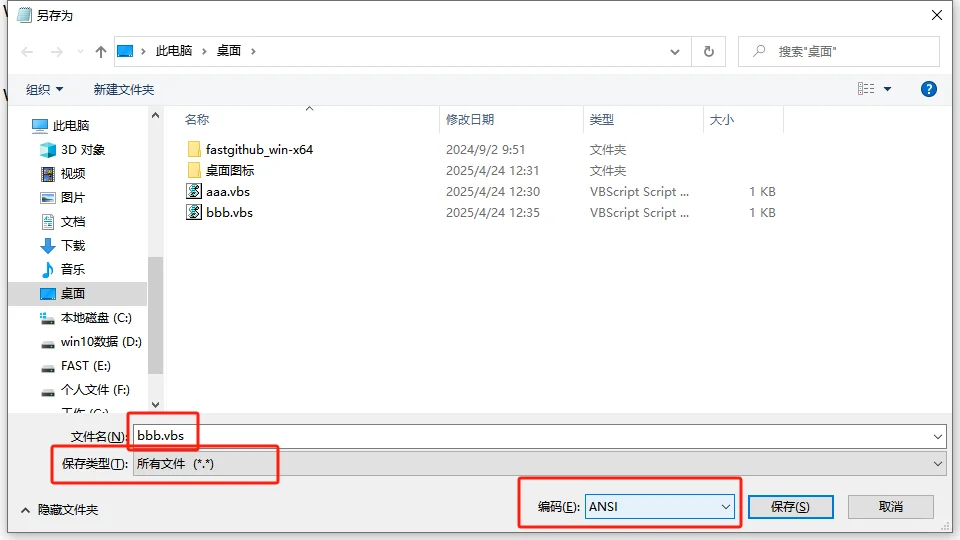The width and height of the screenshot is (960, 540).
Task: Click sidebar scrollbar down arrow
Action: click(156, 405)
